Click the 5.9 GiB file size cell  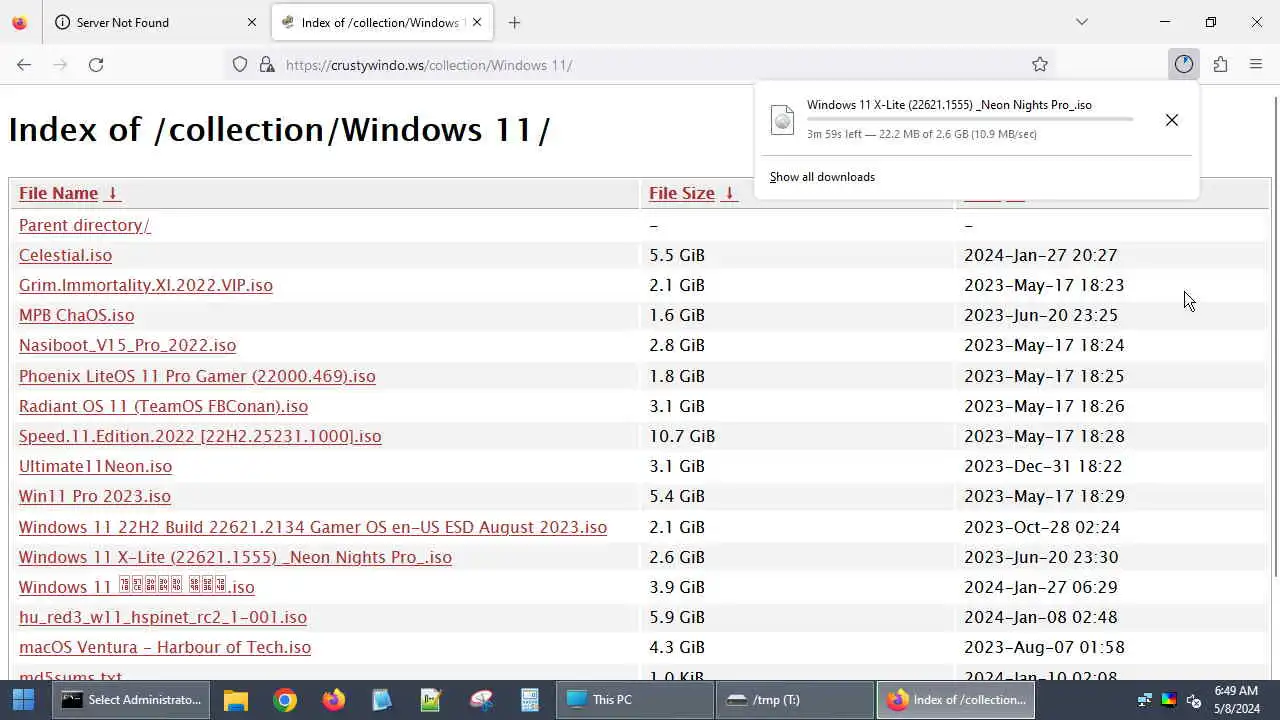677,617
